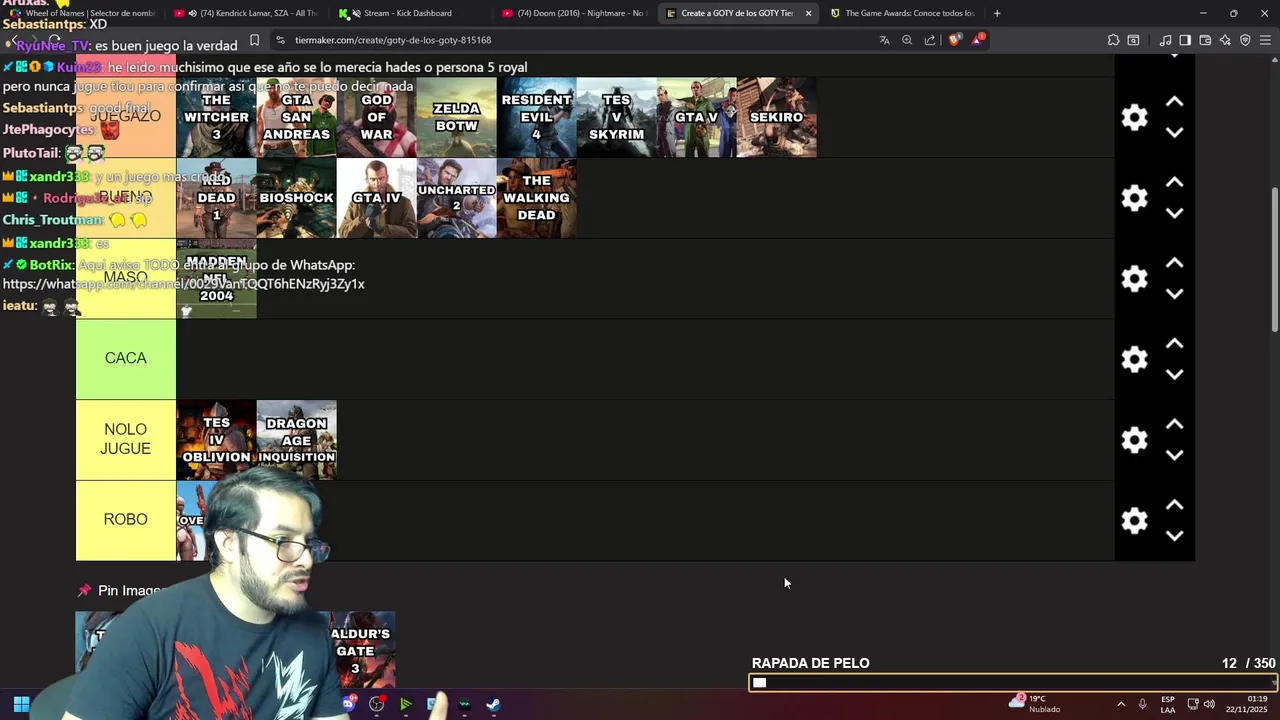Move the ROBO row up

1175,505
